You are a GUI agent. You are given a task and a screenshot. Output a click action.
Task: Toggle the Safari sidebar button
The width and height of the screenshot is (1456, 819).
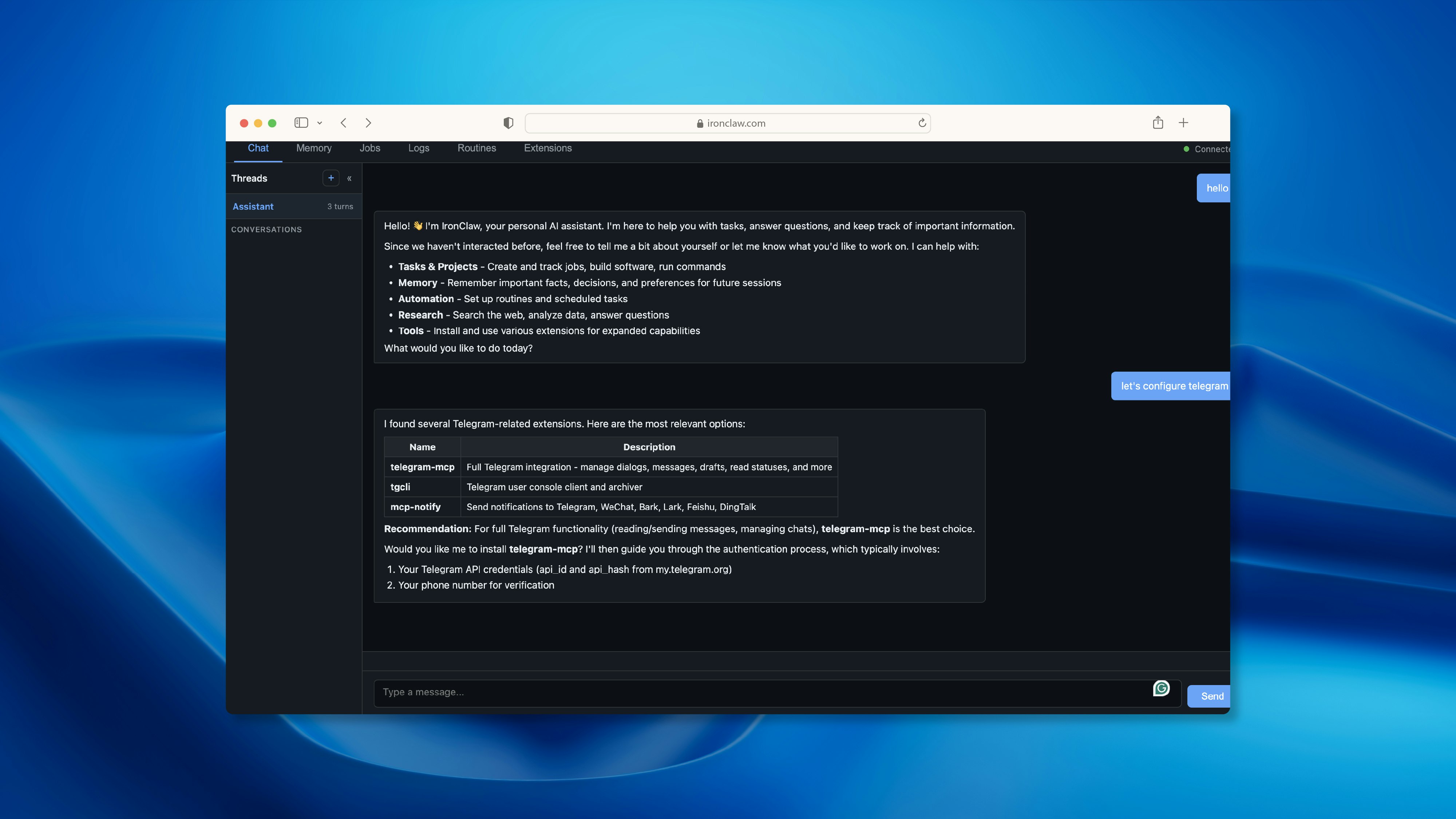(x=301, y=123)
